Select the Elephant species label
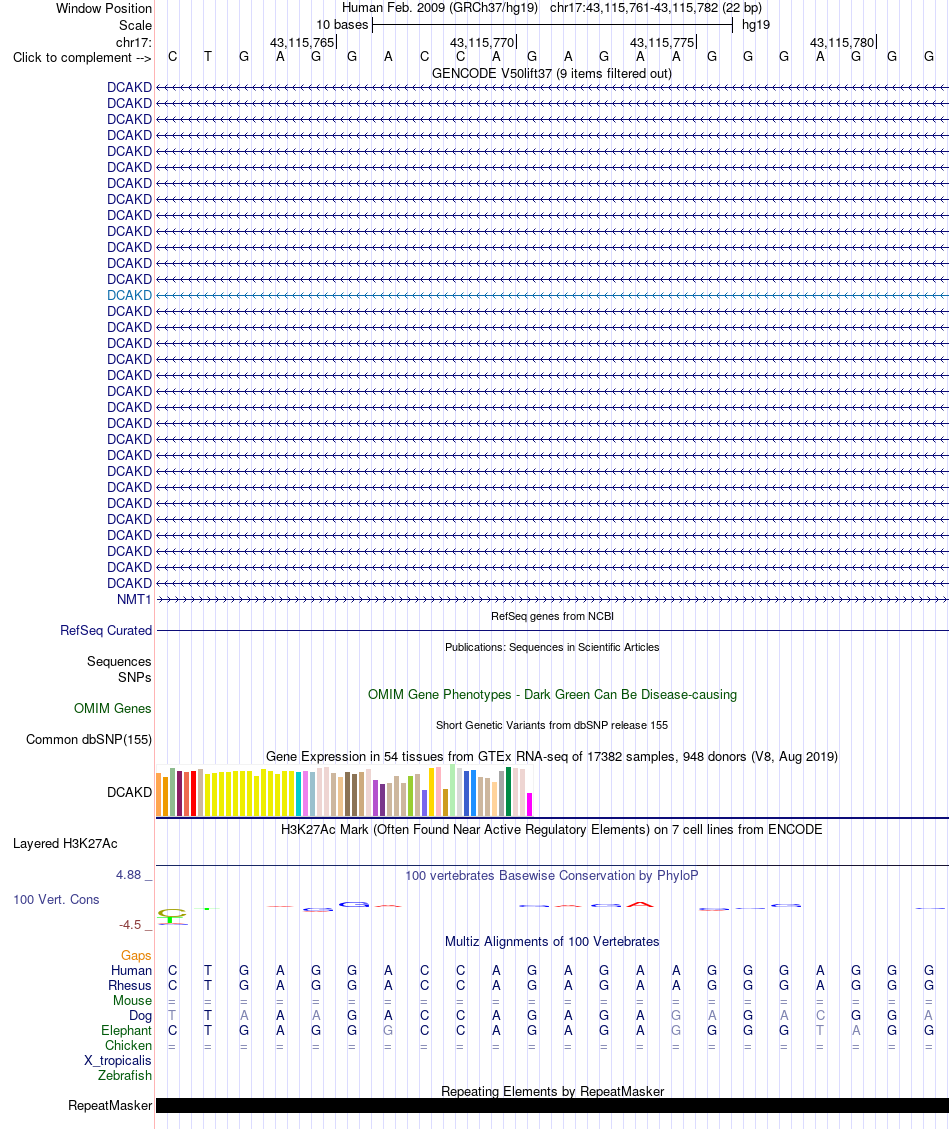This screenshot has height=1129, width=950. (126, 1030)
